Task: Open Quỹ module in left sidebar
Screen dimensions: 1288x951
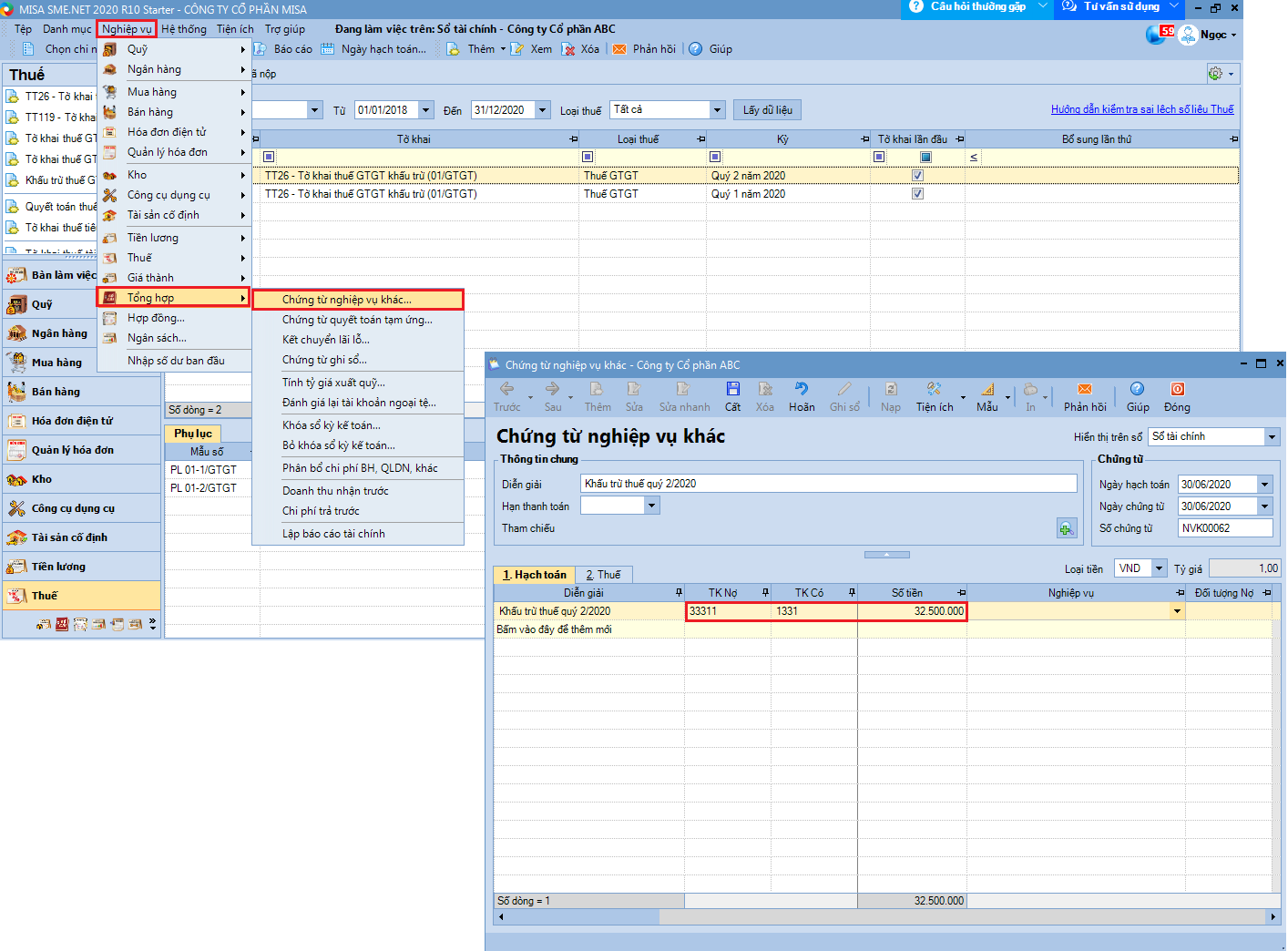Action: click(82, 304)
